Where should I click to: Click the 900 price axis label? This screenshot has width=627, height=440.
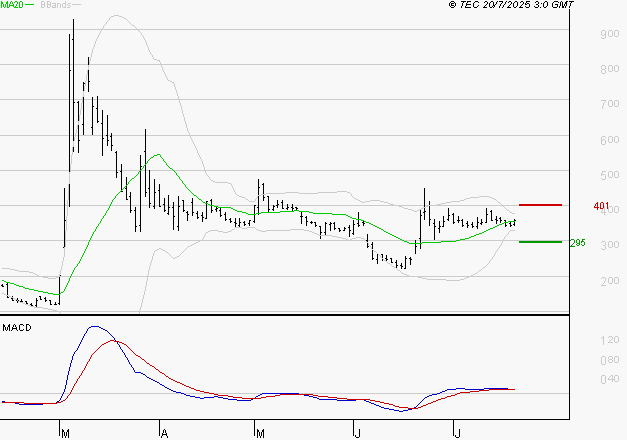(x=610, y=34)
